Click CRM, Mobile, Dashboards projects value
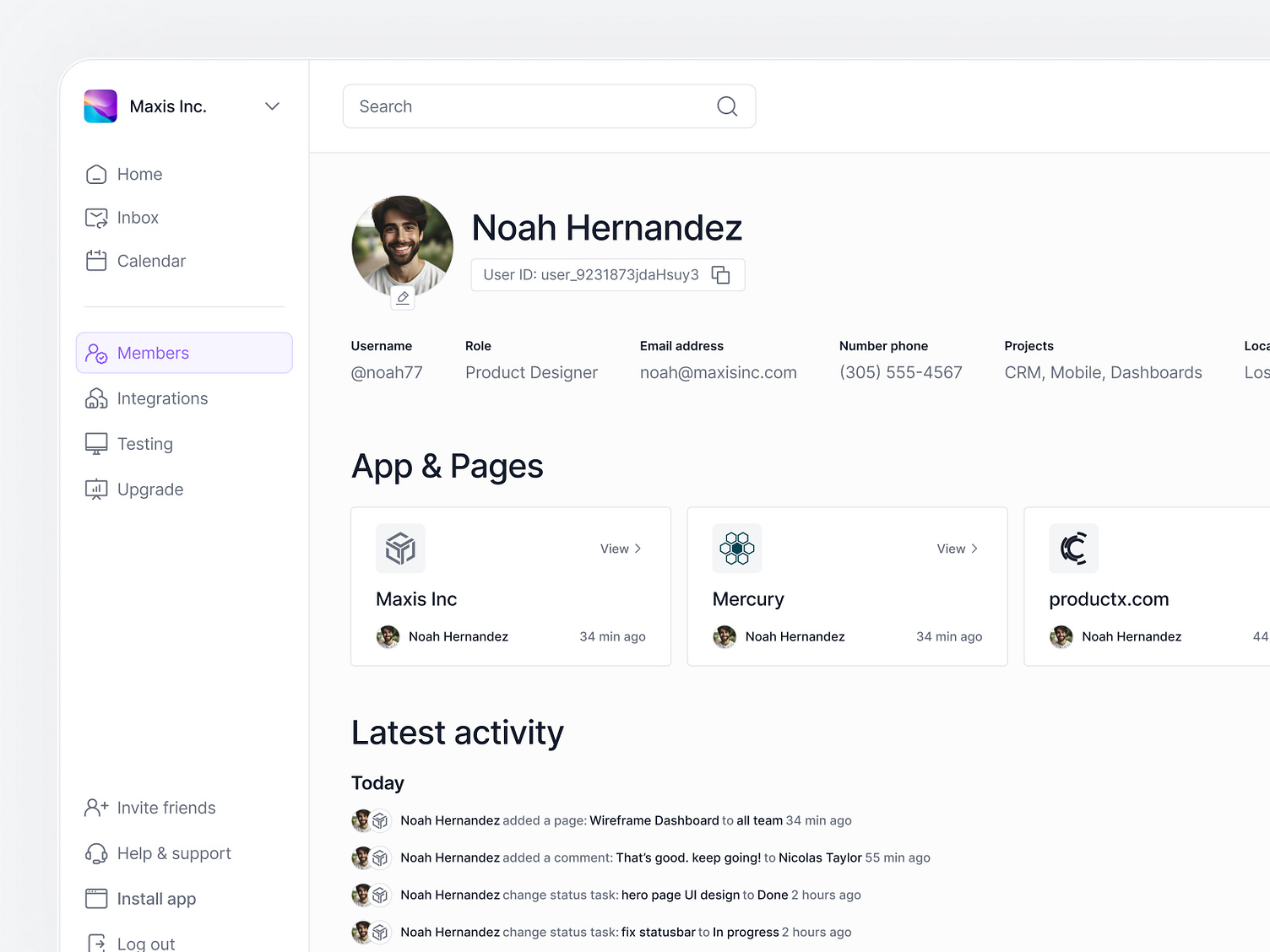 [1103, 372]
